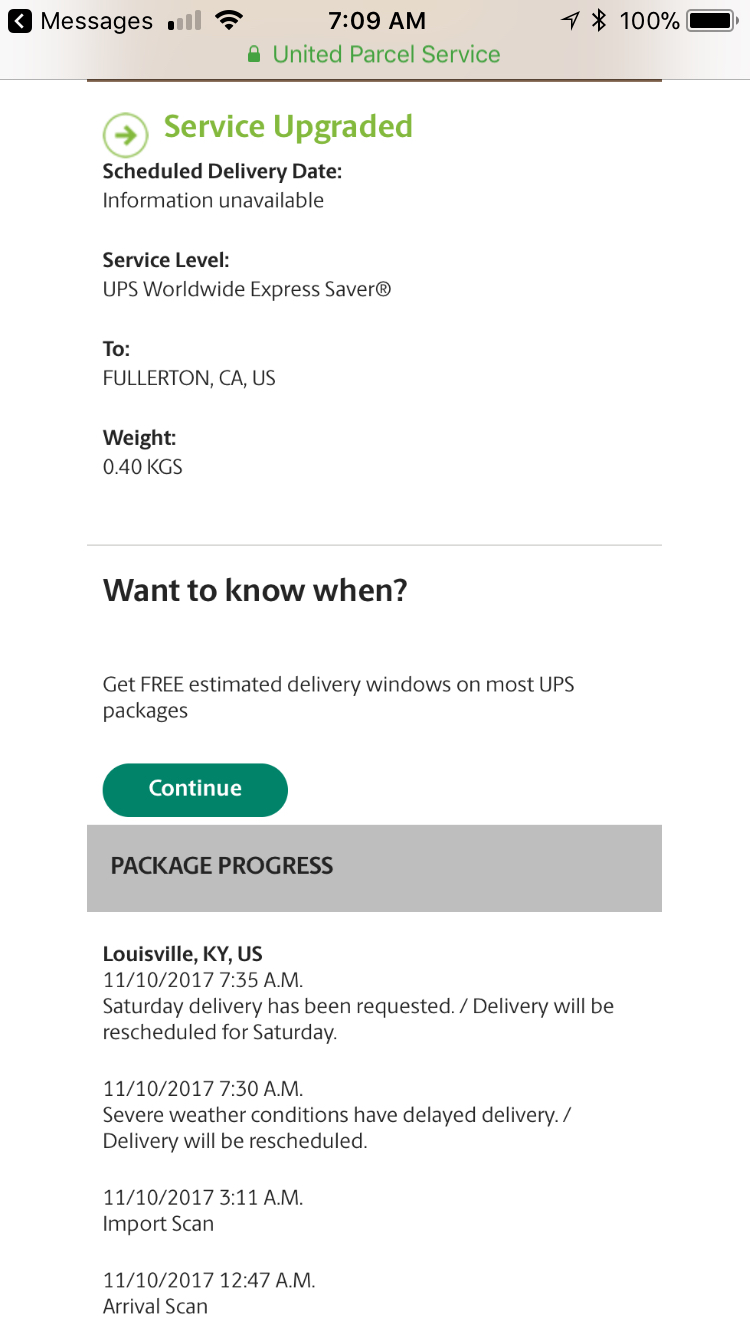Select the Louisville, KY, US location entry

pyautogui.click(x=182, y=954)
